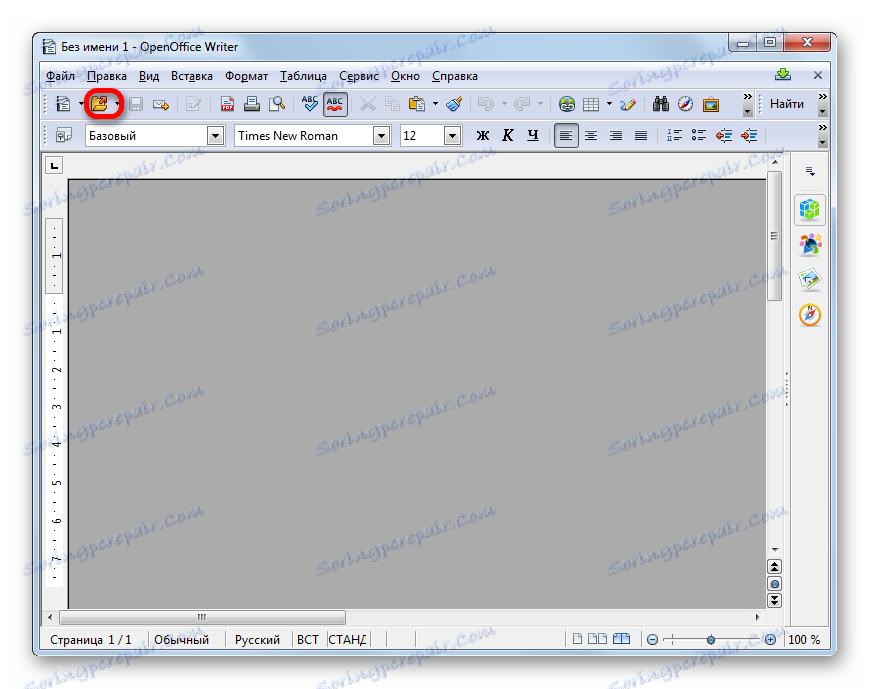
Task: Open the Файл menu
Action: (x=60, y=76)
